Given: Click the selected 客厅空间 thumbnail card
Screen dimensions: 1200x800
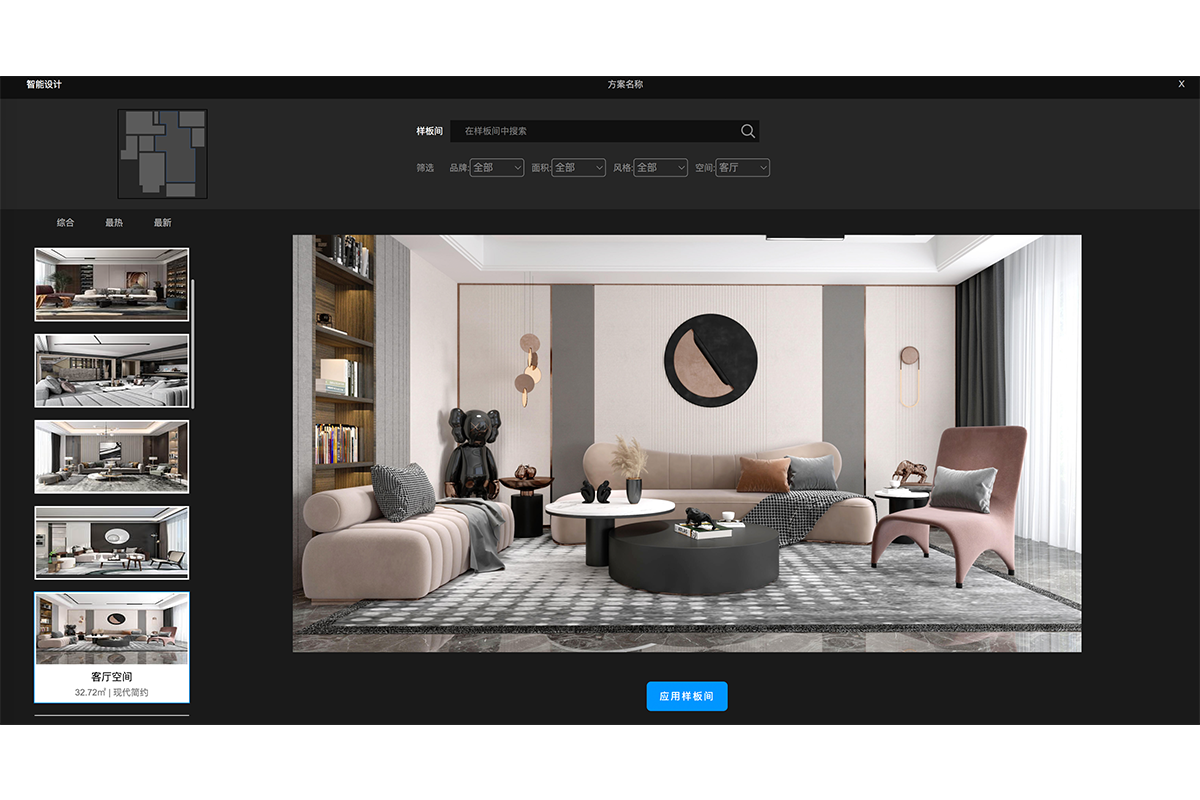Looking at the screenshot, I should [111, 647].
